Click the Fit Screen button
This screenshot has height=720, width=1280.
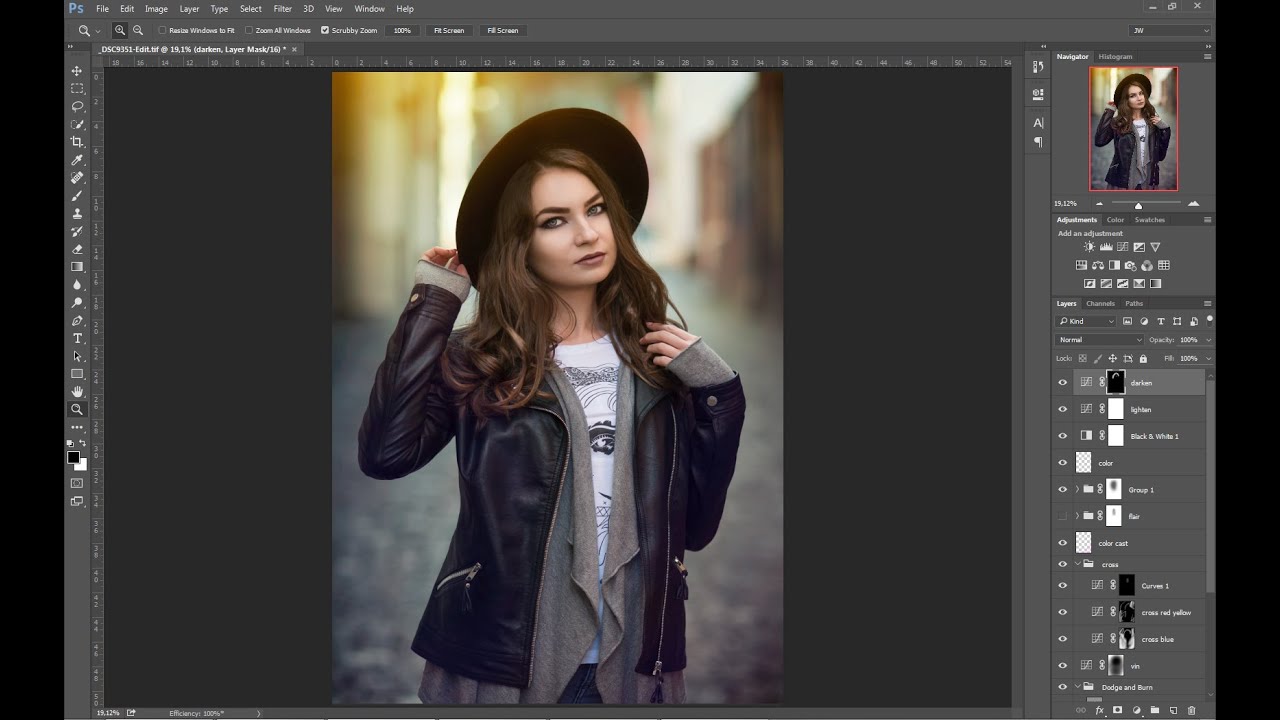tap(449, 30)
